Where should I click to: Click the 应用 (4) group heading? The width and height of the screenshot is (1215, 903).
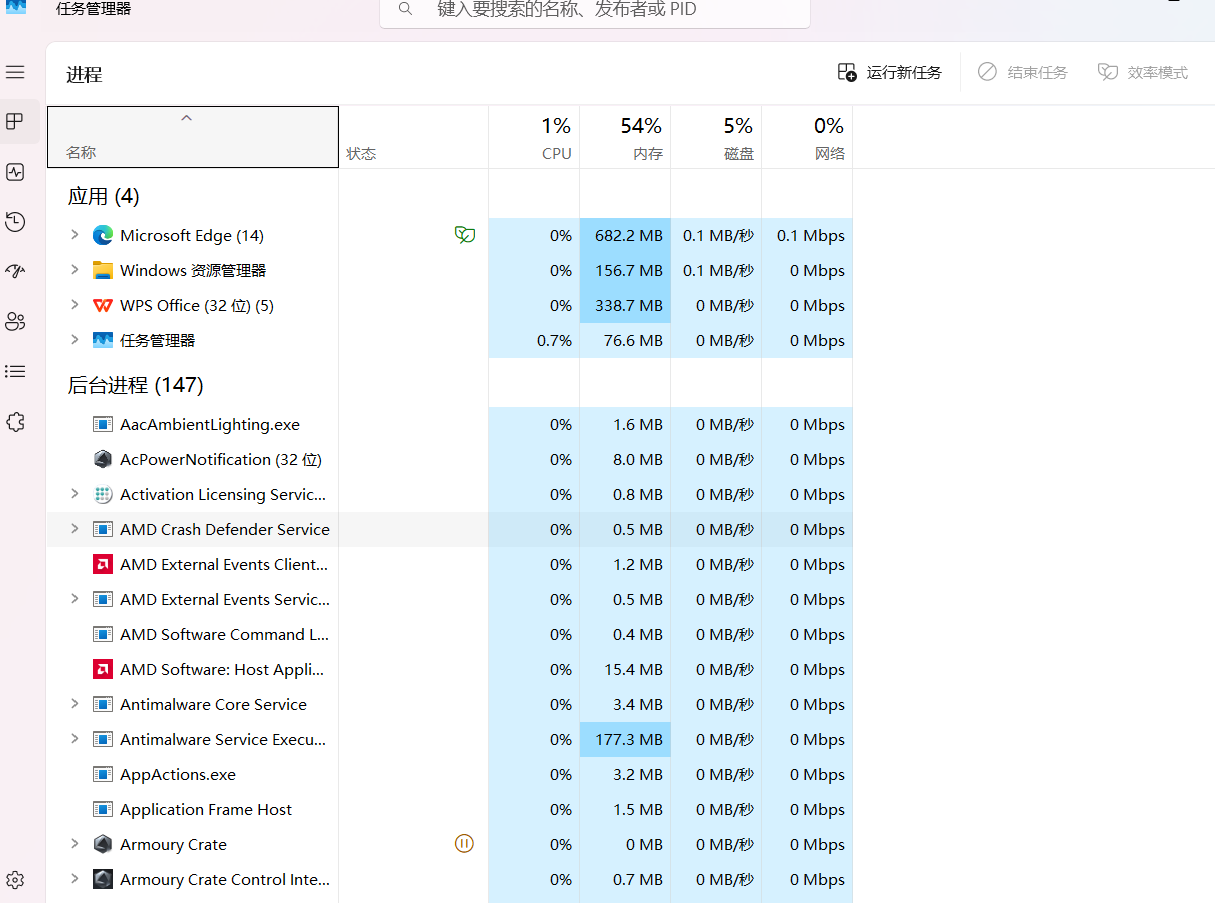point(103,196)
